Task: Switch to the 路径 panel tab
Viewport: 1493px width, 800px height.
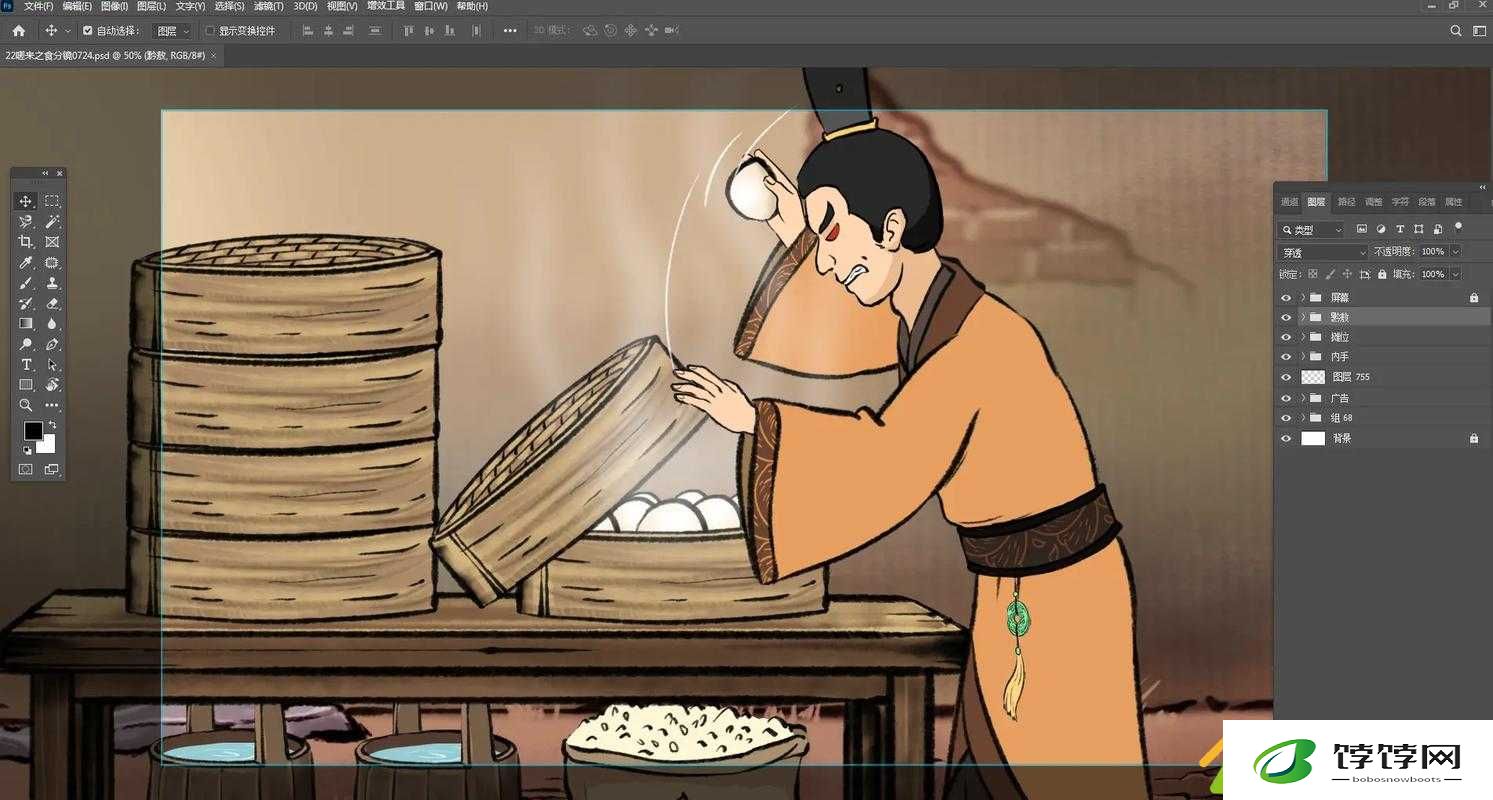Action: tap(1346, 202)
